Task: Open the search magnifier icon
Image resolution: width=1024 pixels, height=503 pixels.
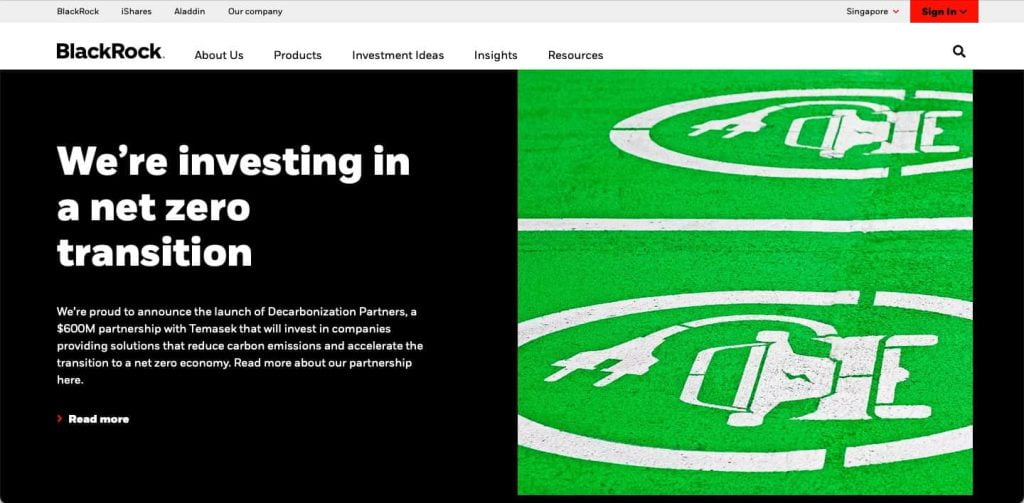Action: (x=959, y=52)
